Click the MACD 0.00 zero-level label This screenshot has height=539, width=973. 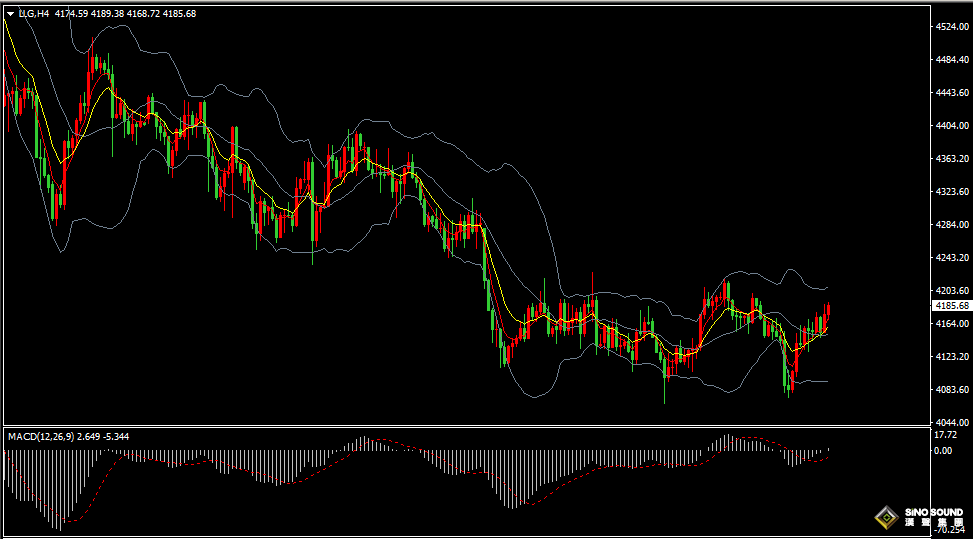(943, 451)
